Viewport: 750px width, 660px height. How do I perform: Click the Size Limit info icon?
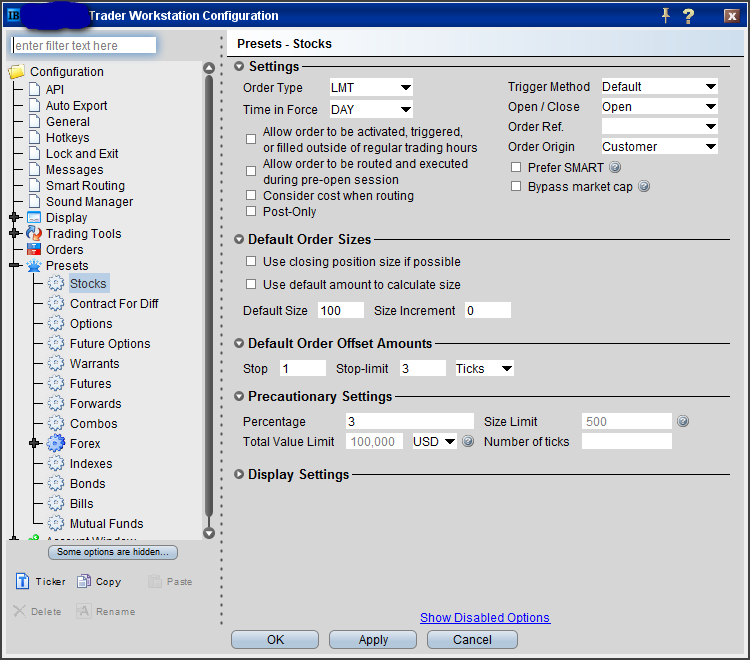(683, 421)
